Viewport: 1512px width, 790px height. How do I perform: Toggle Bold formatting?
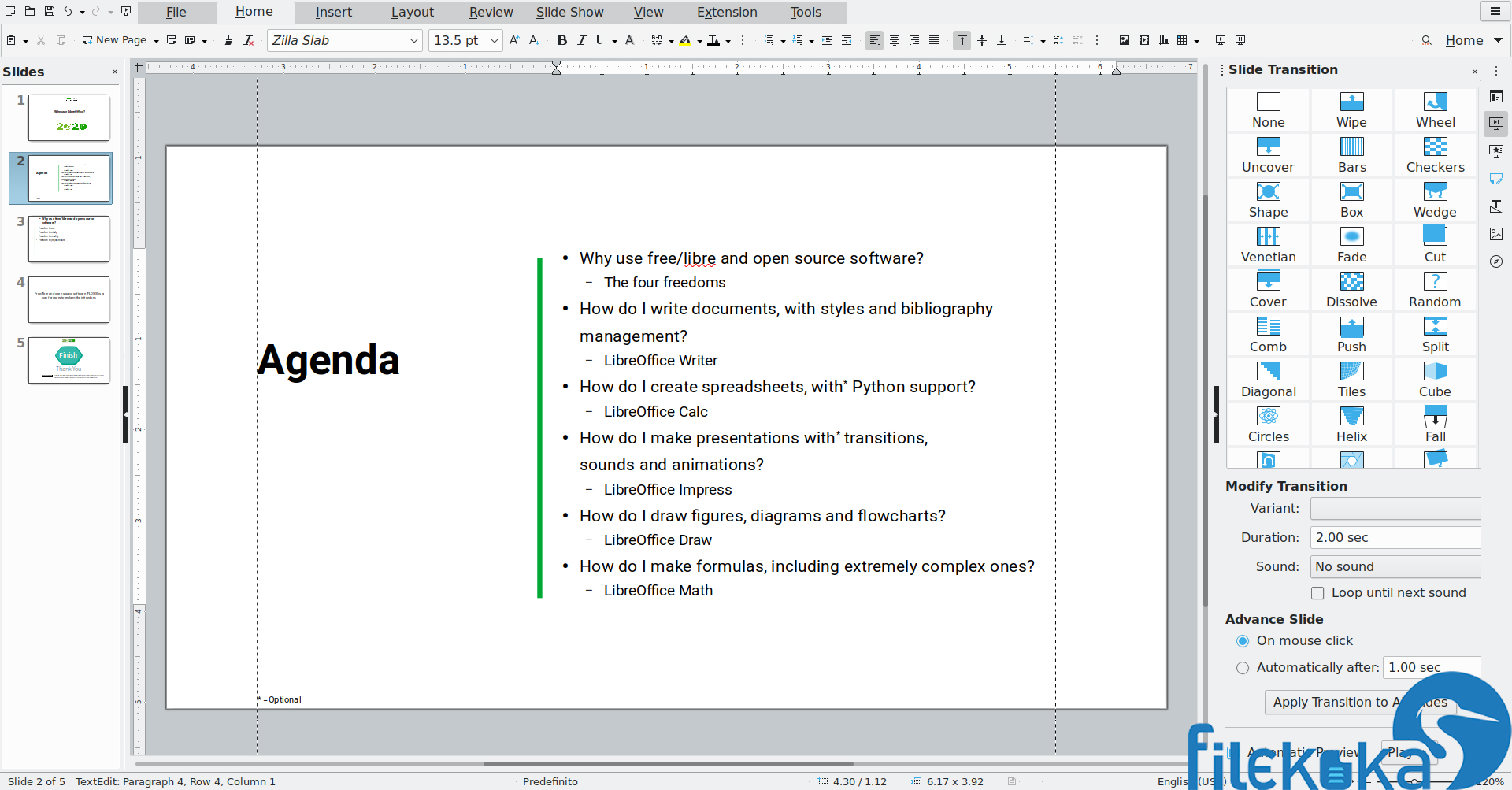pos(561,40)
